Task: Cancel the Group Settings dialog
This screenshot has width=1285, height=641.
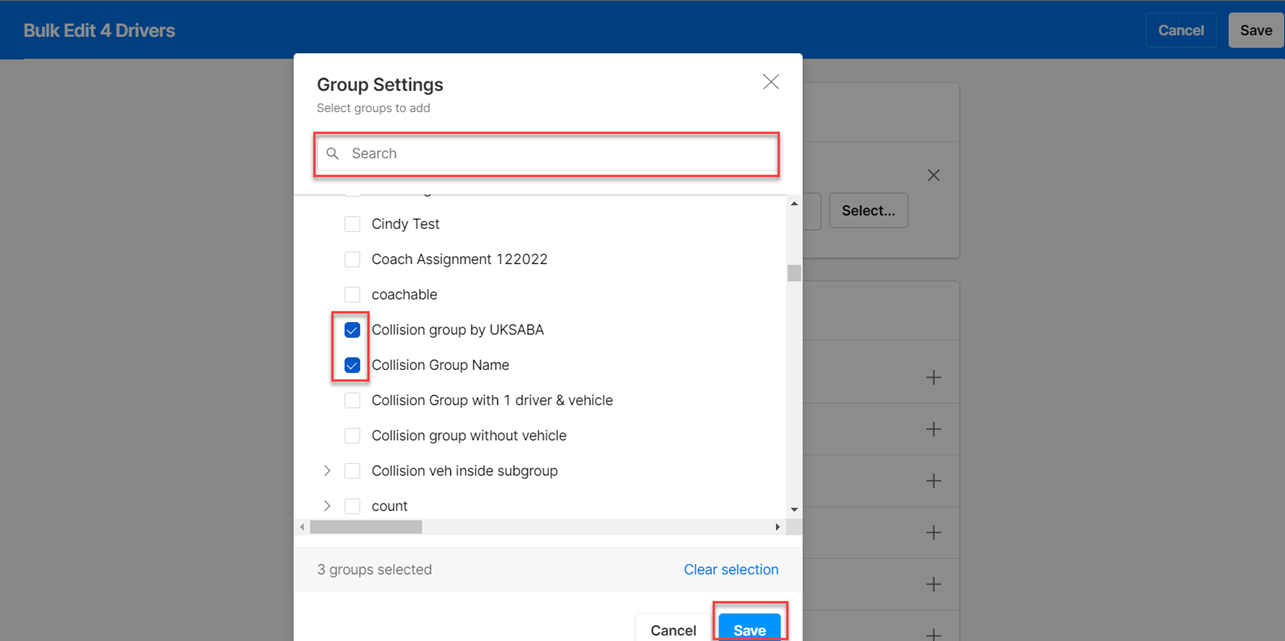Action: 673,630
